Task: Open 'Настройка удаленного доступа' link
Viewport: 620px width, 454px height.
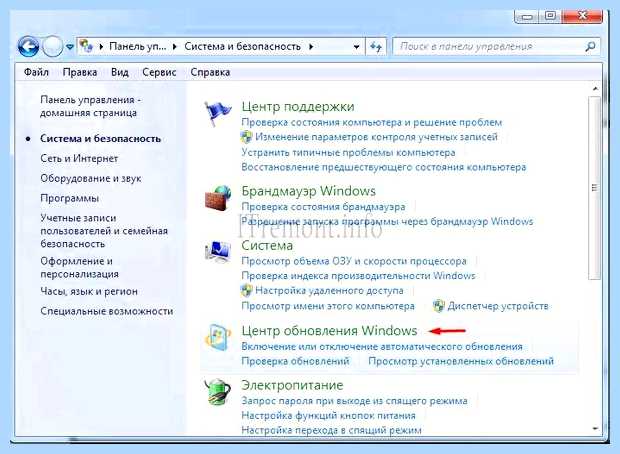Action: coord(329,291)
